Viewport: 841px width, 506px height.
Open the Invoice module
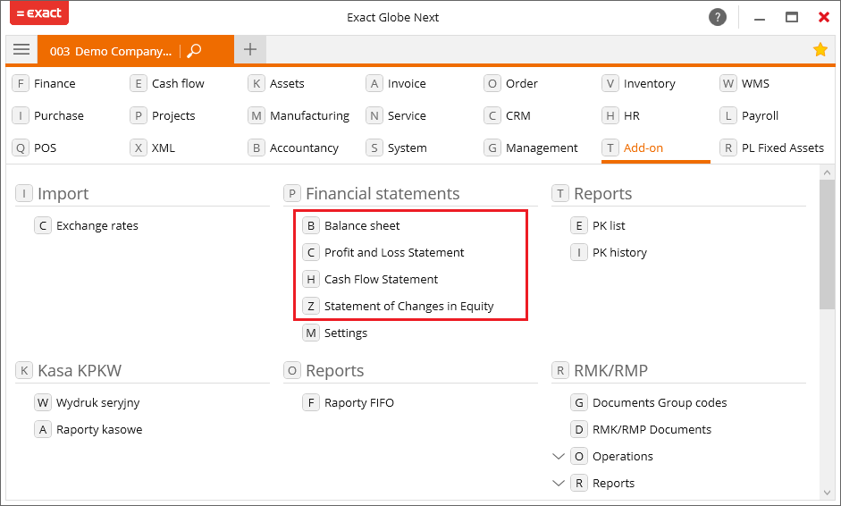click(x=396, y=84)
